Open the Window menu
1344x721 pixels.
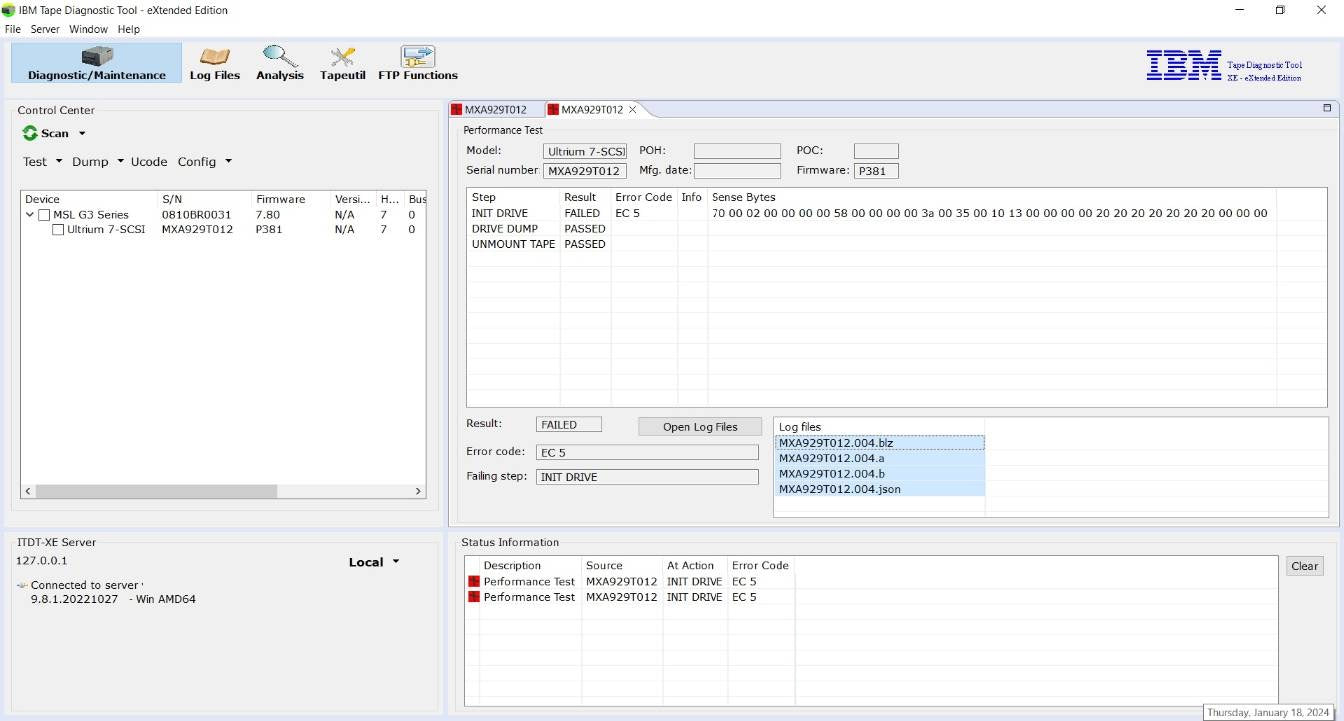click(88, 29)
